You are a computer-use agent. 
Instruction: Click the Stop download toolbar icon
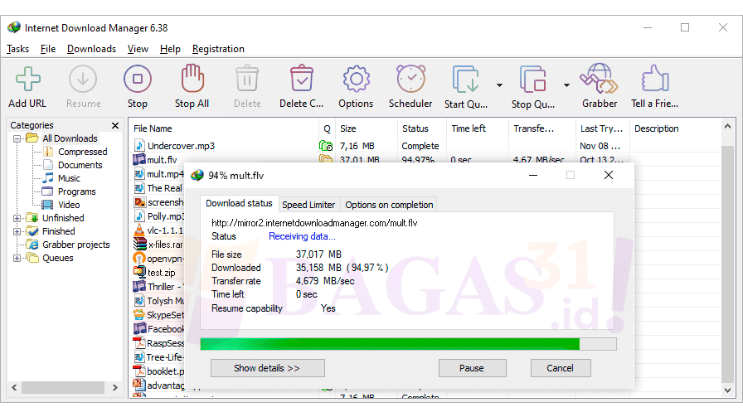[137, 80]
